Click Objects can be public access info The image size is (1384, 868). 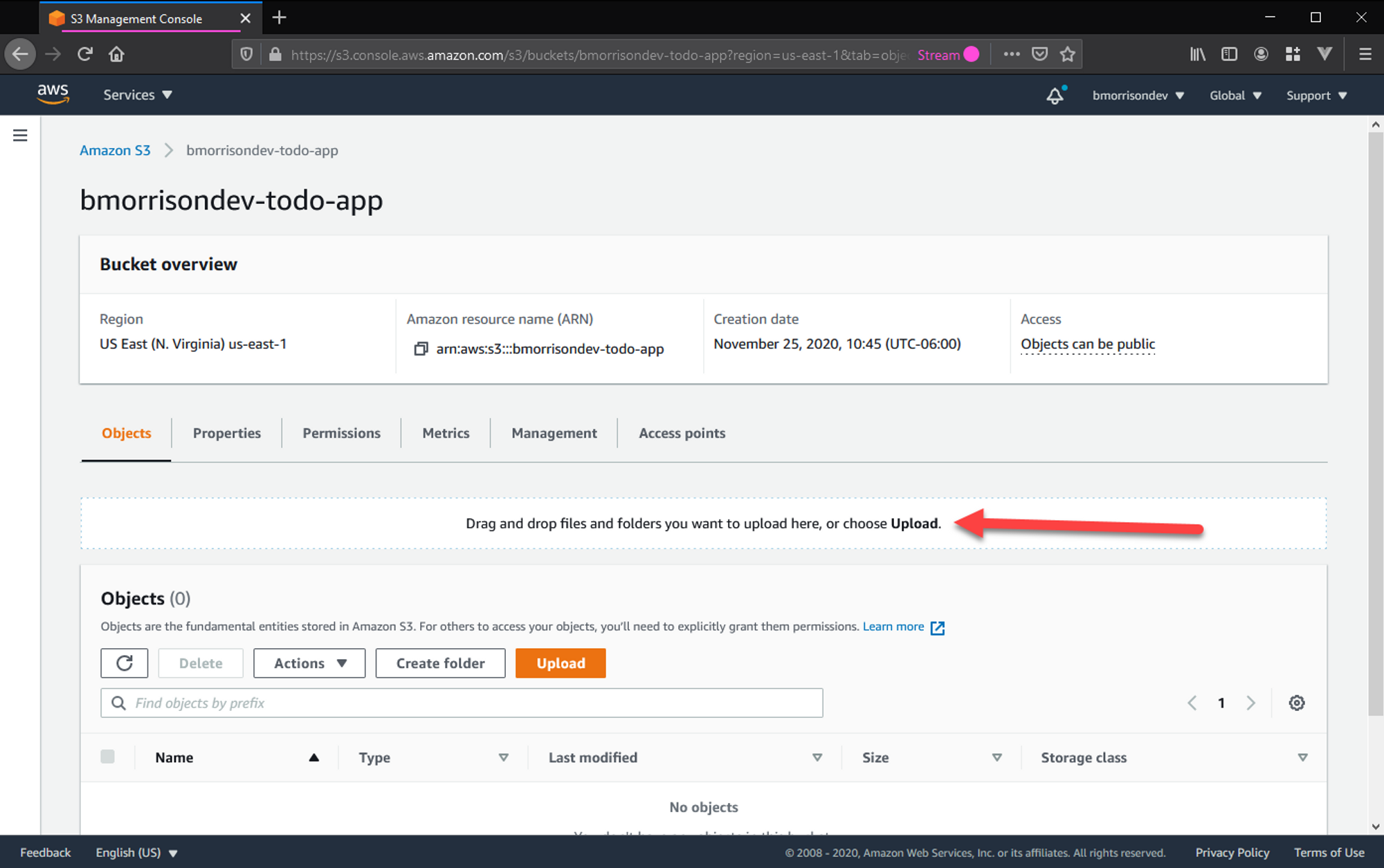coord(1088,344)
